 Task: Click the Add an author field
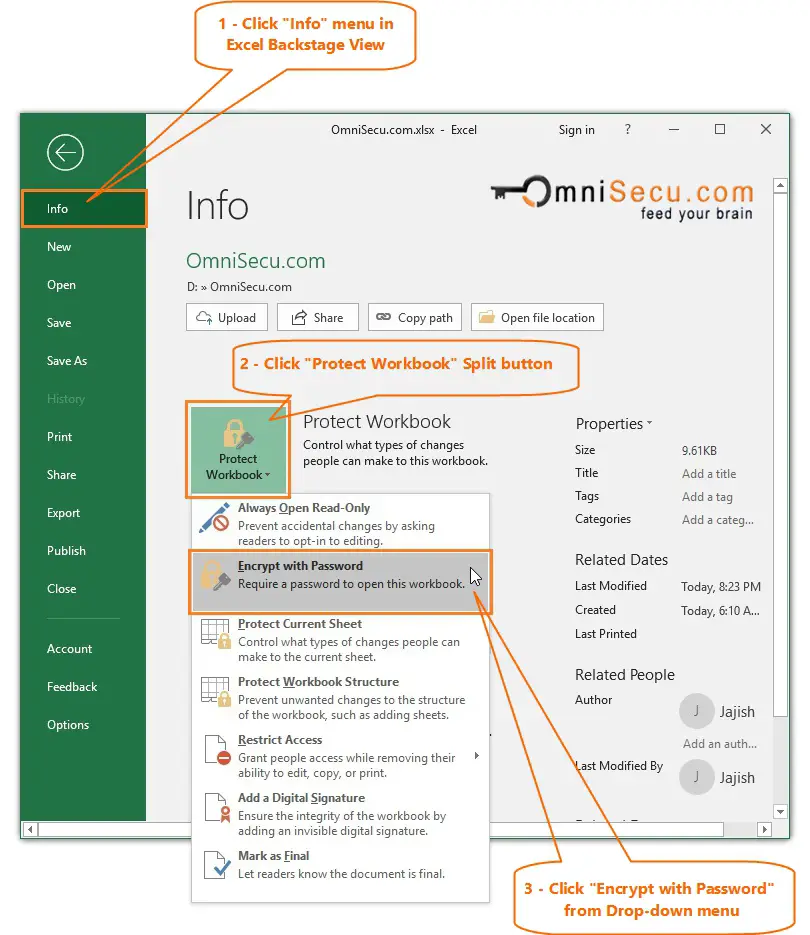[x=719, y=744]
